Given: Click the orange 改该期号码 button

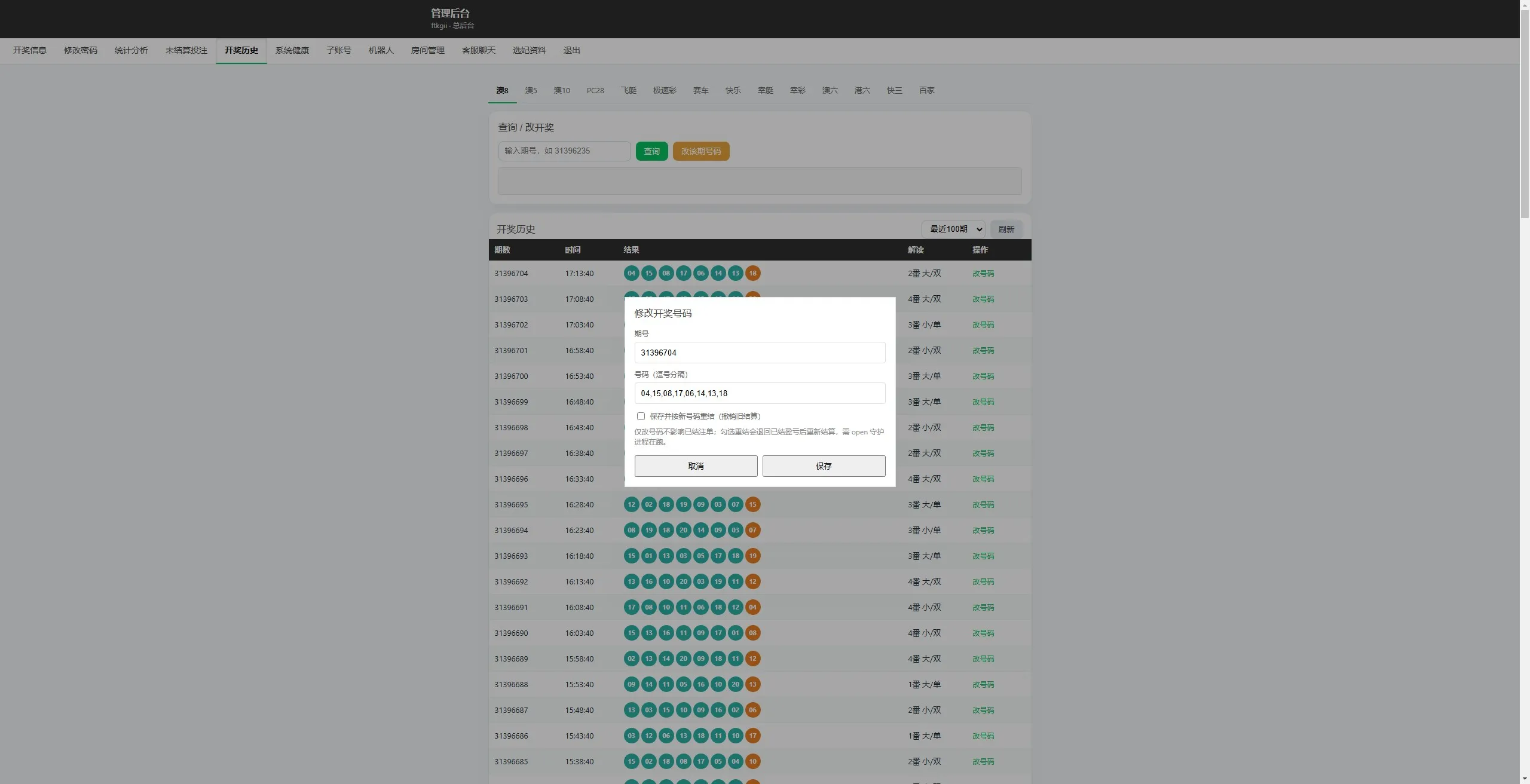Looking at the screenshot, I should [701, 151].
